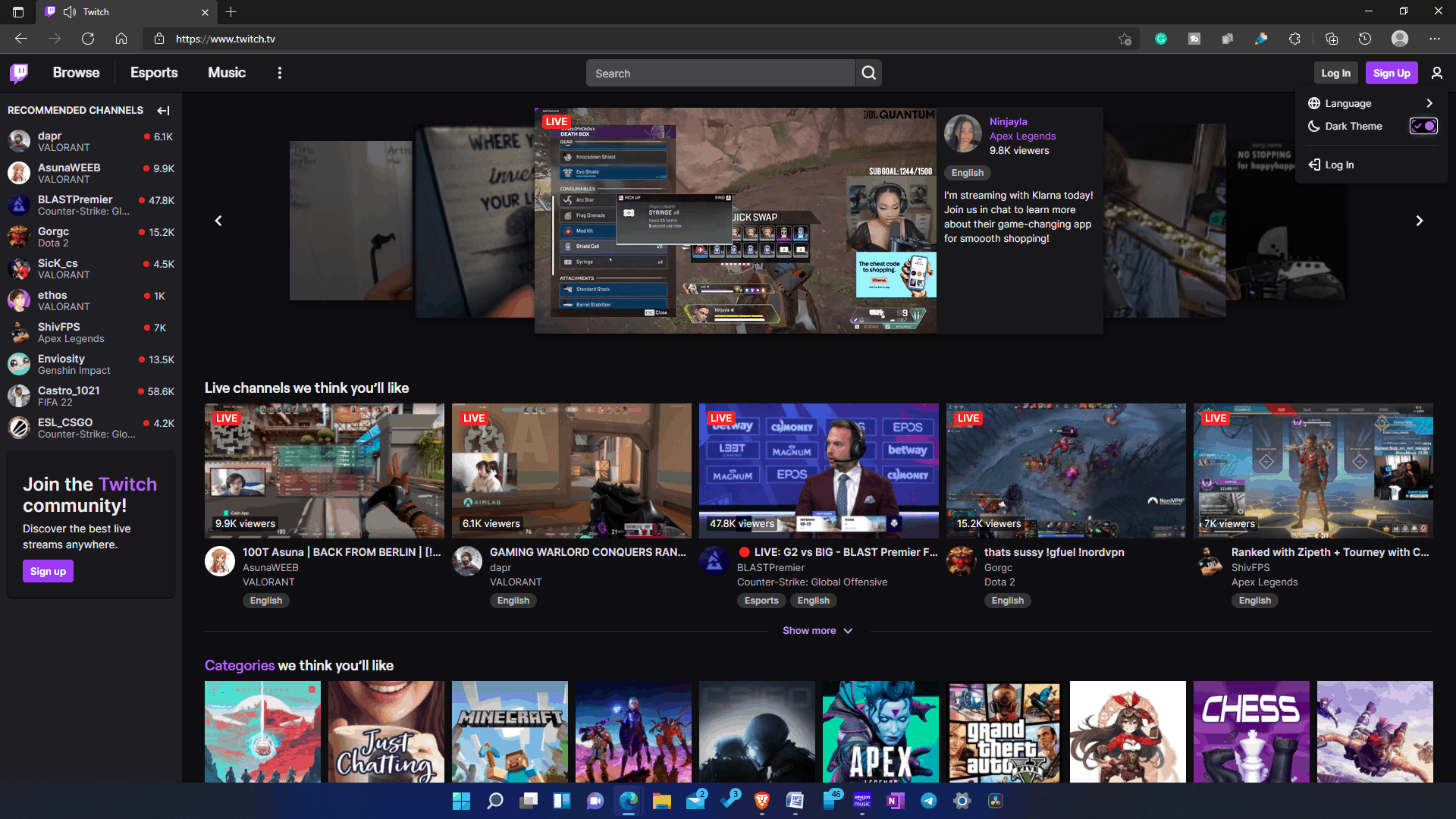Image resolution: width=1456 pixels, height=819 pixels.
Task: Open browser history icon
Action: pyautogui.click(x=1365, y=39)
